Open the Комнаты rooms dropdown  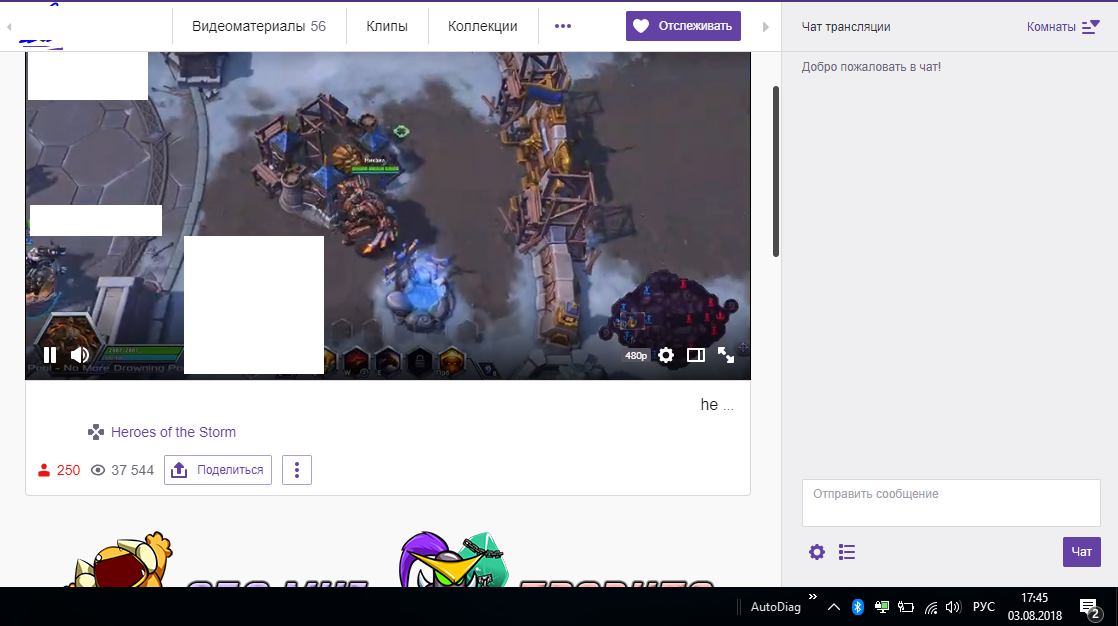1063,27
